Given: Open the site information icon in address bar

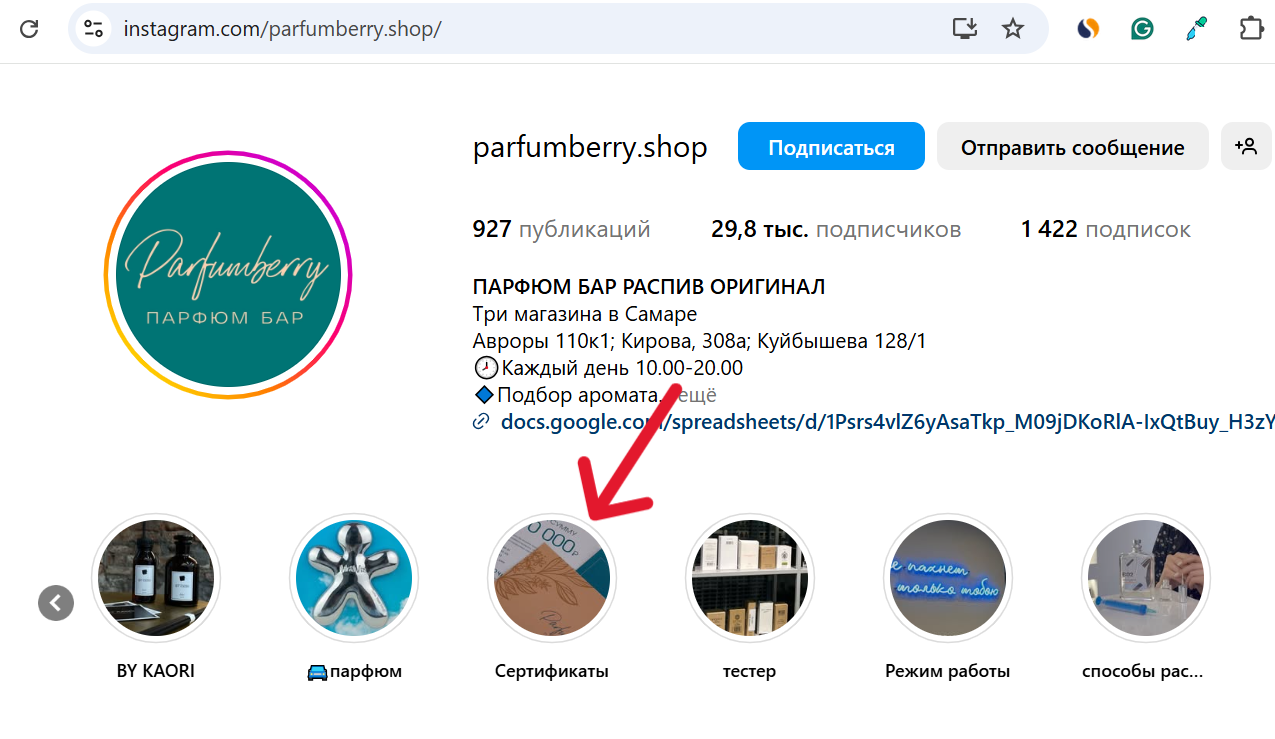Looking at the screenshot, I should tap(93, 28).
